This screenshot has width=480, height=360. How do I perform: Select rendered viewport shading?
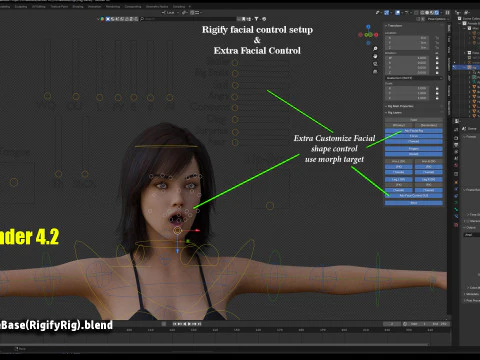[x=437, y=12]
